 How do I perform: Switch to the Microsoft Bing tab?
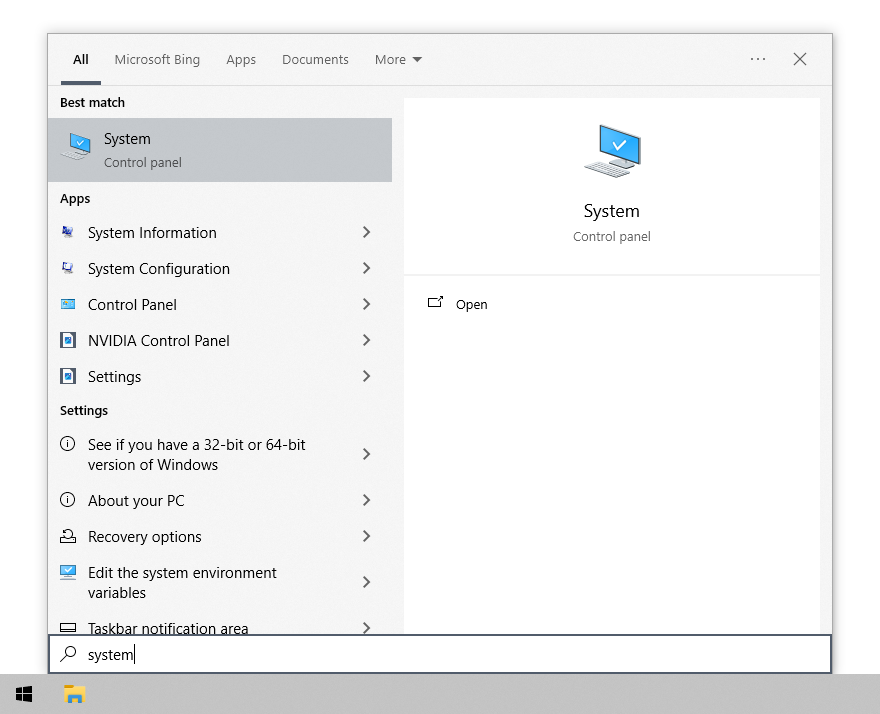(157, 60)
